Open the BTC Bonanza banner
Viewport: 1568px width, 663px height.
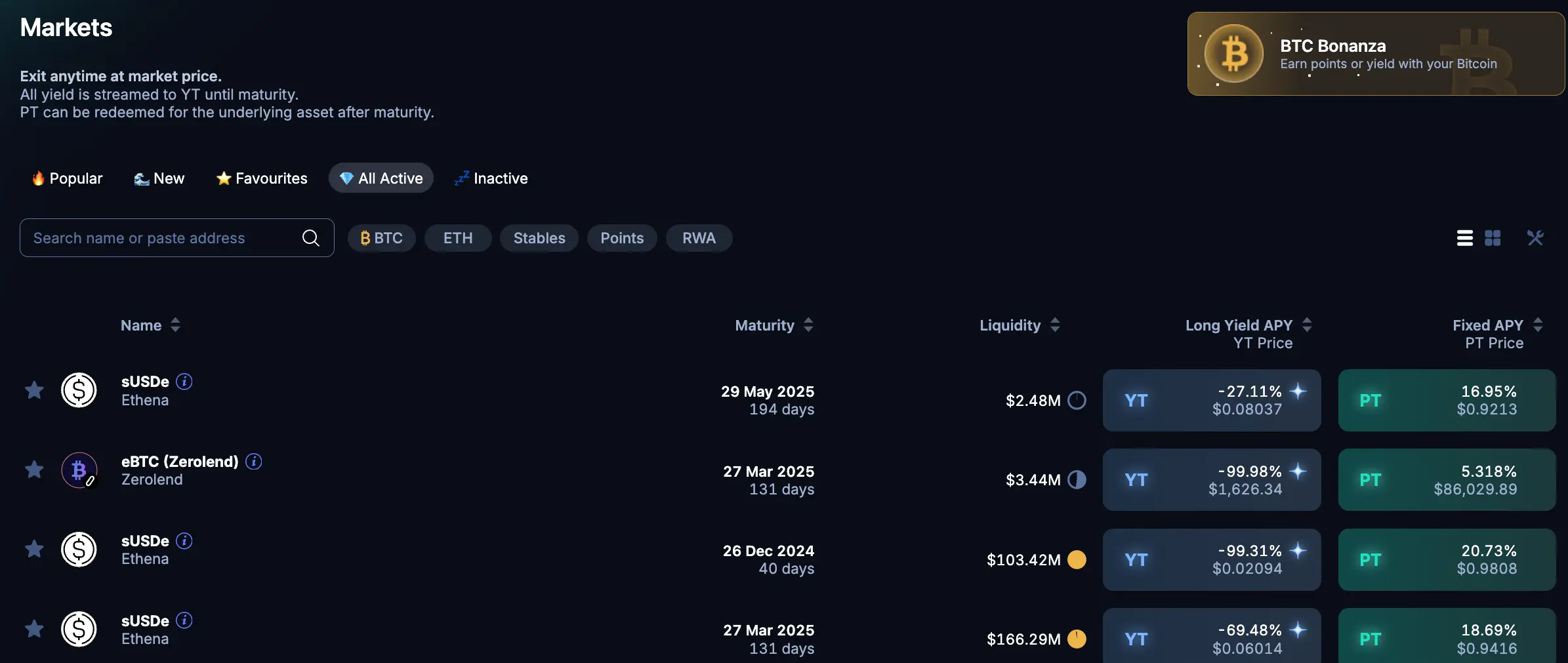(x=1376, y=54)
